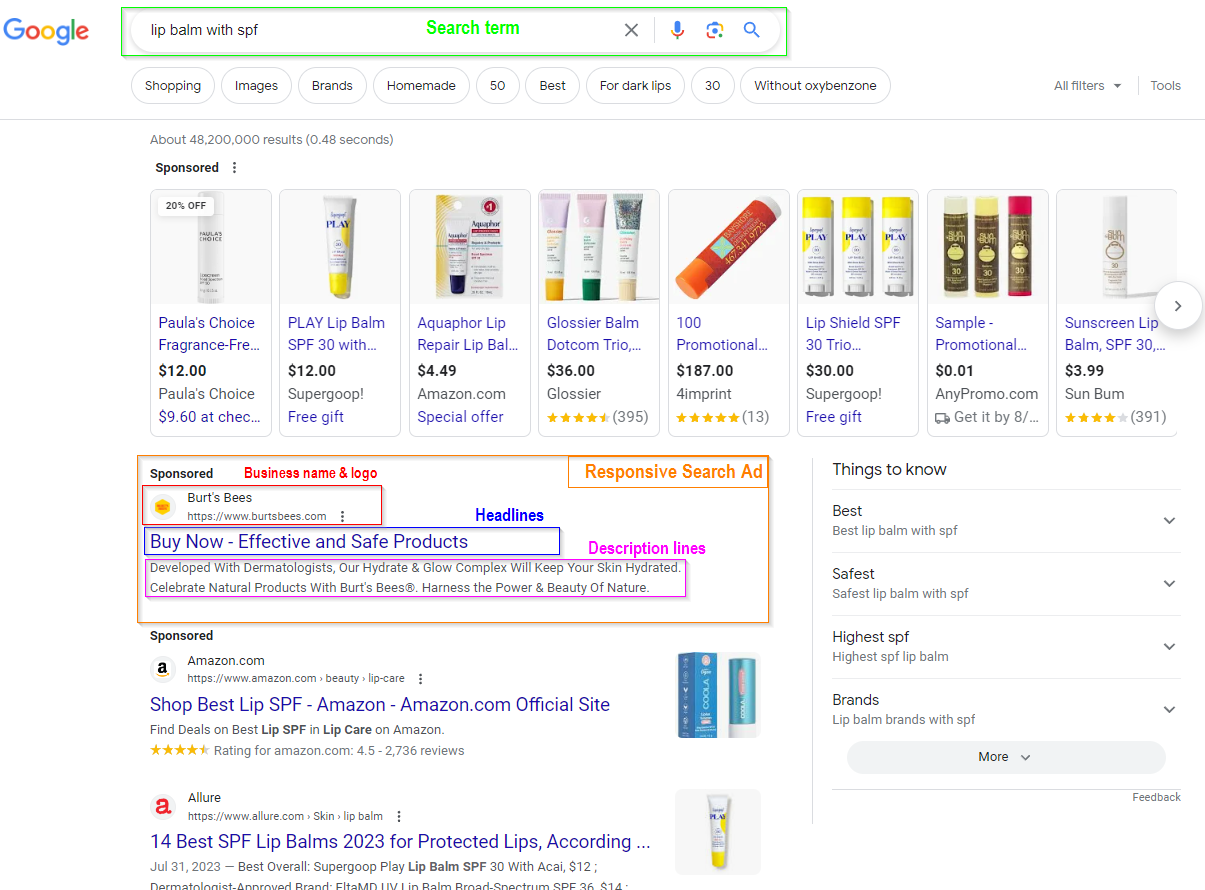
Task: Open Burt's Bees Buy Now headline link
Action: click(x=309, y=542)
